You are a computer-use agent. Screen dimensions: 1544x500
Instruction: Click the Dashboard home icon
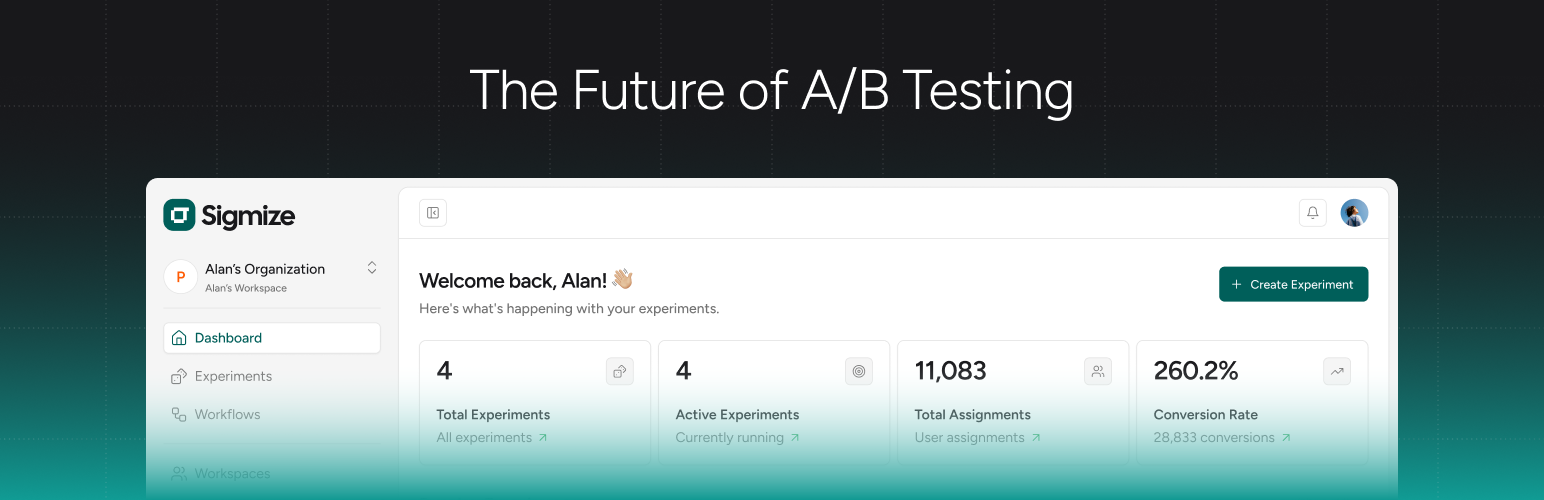(179, 338)
